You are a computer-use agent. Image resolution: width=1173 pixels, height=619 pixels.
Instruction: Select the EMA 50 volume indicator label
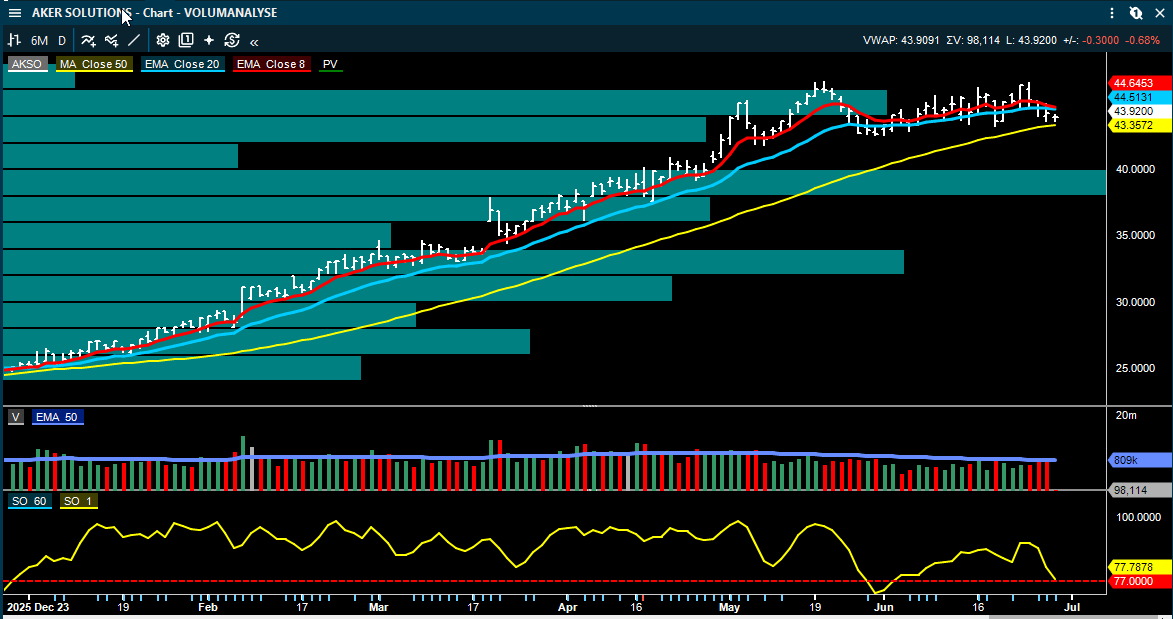[x=58, y=417]
